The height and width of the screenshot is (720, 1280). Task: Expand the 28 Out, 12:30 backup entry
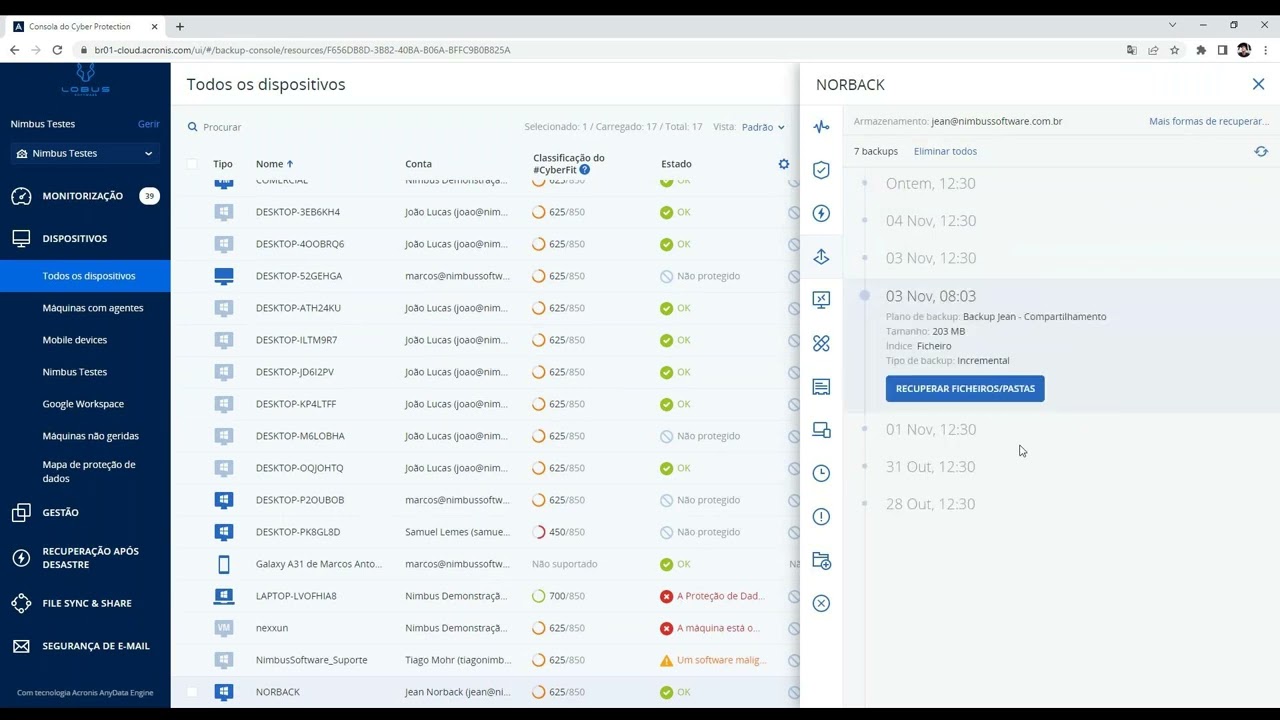click(x=930, y=504)
